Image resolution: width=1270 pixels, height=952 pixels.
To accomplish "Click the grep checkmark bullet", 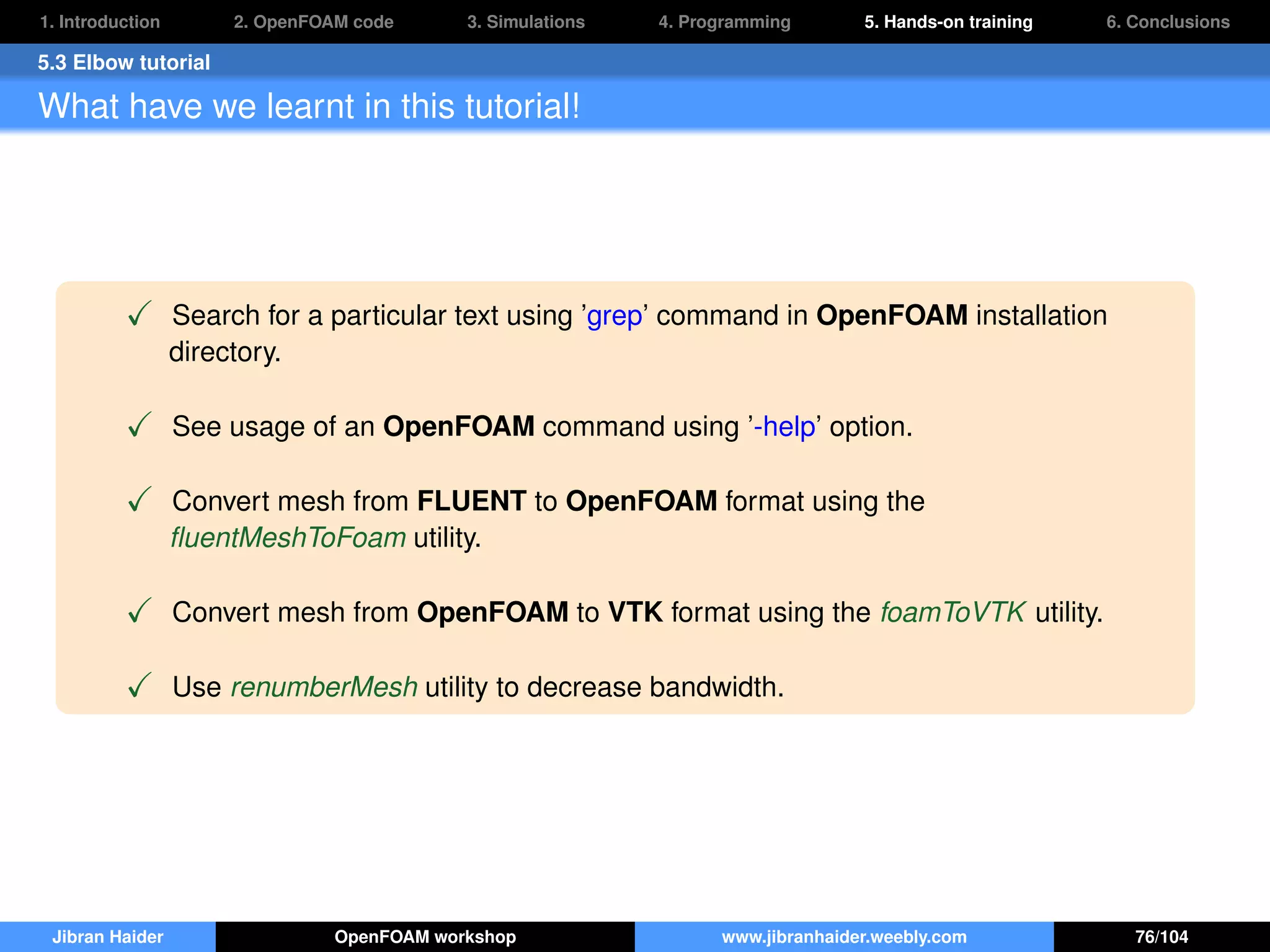I will 140,314.
